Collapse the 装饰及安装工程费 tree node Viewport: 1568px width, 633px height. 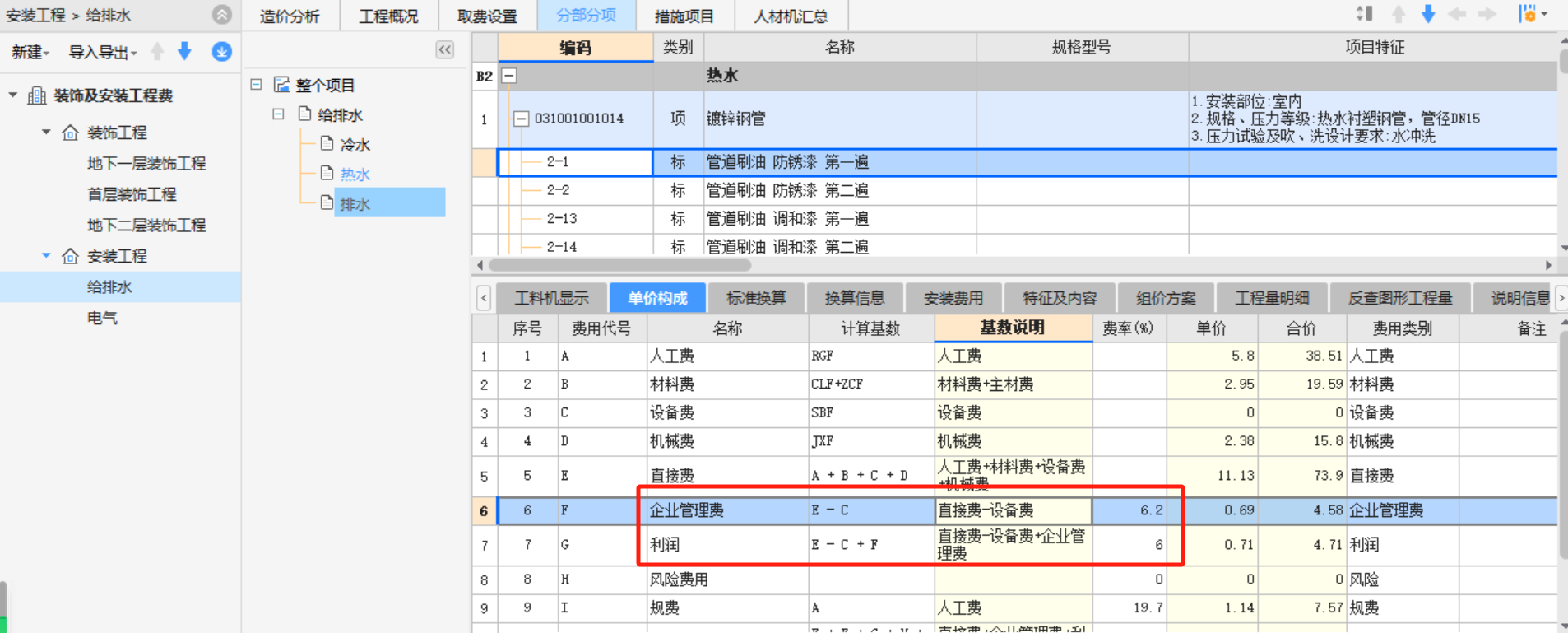coord(12,95)
